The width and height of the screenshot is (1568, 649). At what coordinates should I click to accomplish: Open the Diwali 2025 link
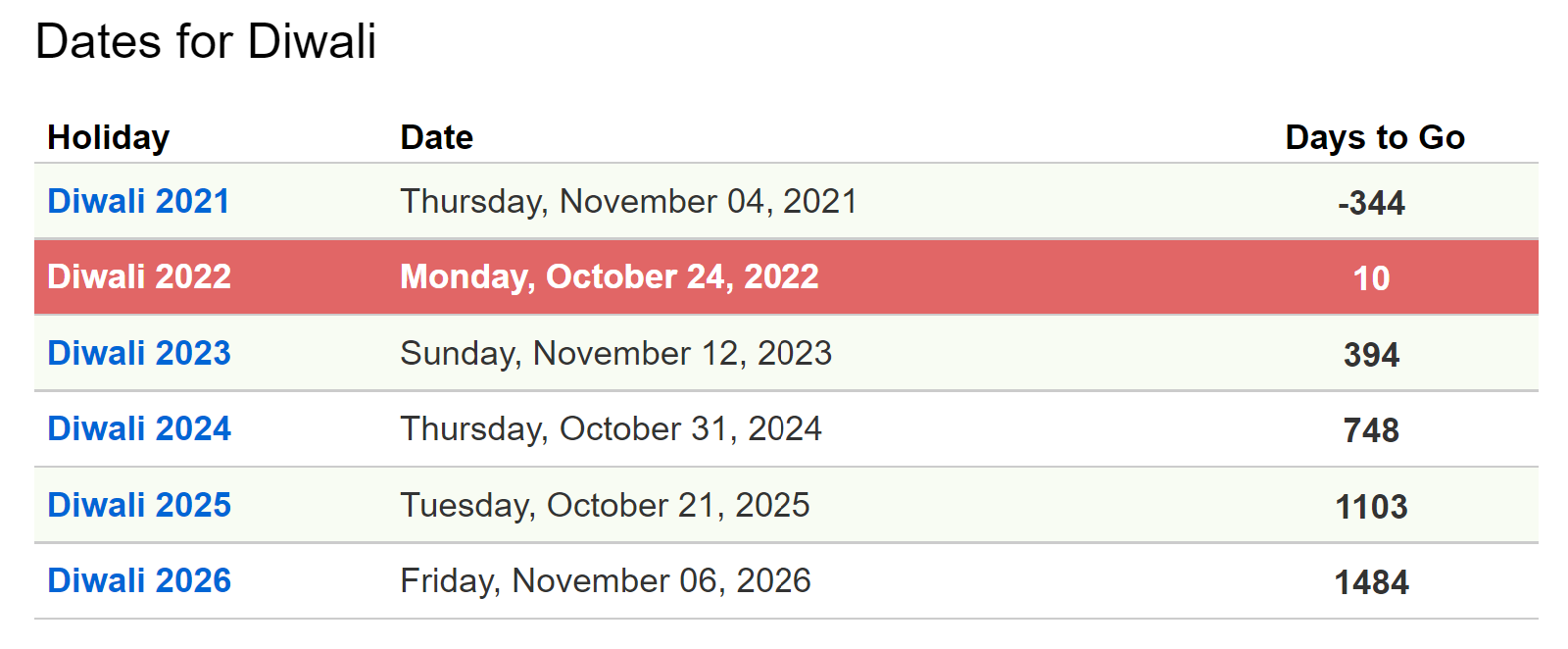139,505
